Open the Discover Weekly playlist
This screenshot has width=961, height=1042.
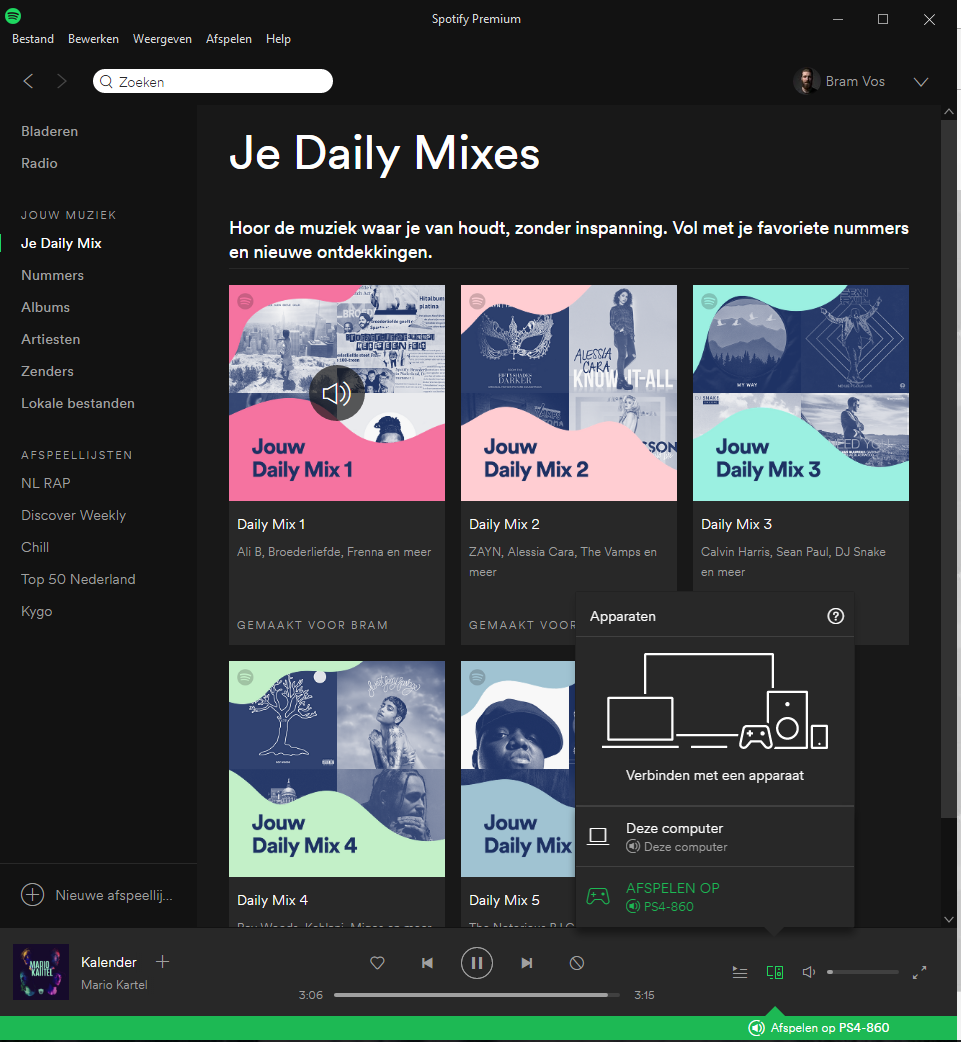[73, 515]
